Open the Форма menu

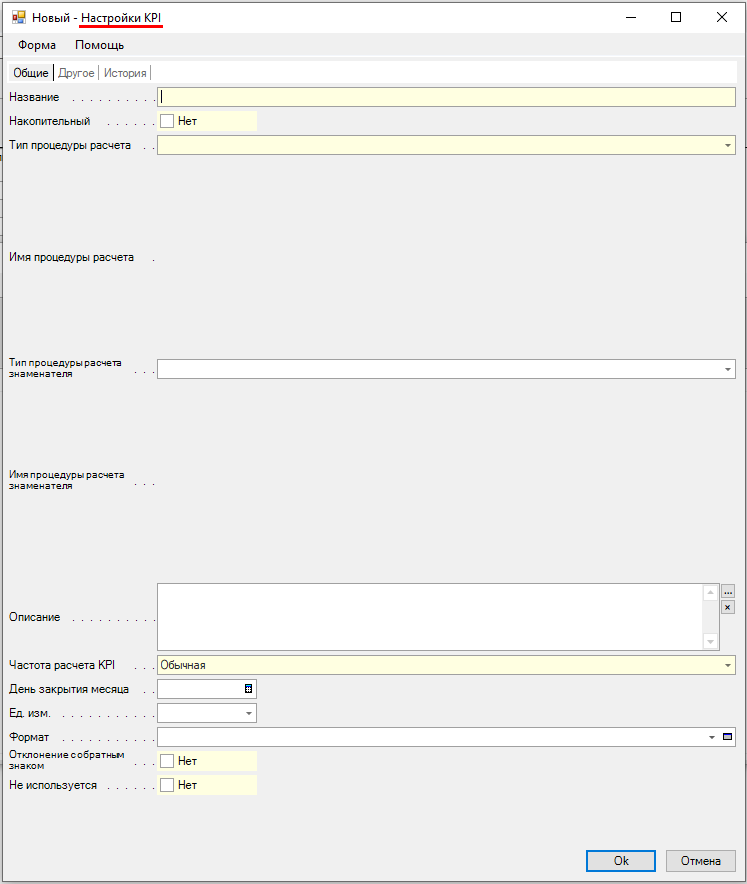coord(37,45)
